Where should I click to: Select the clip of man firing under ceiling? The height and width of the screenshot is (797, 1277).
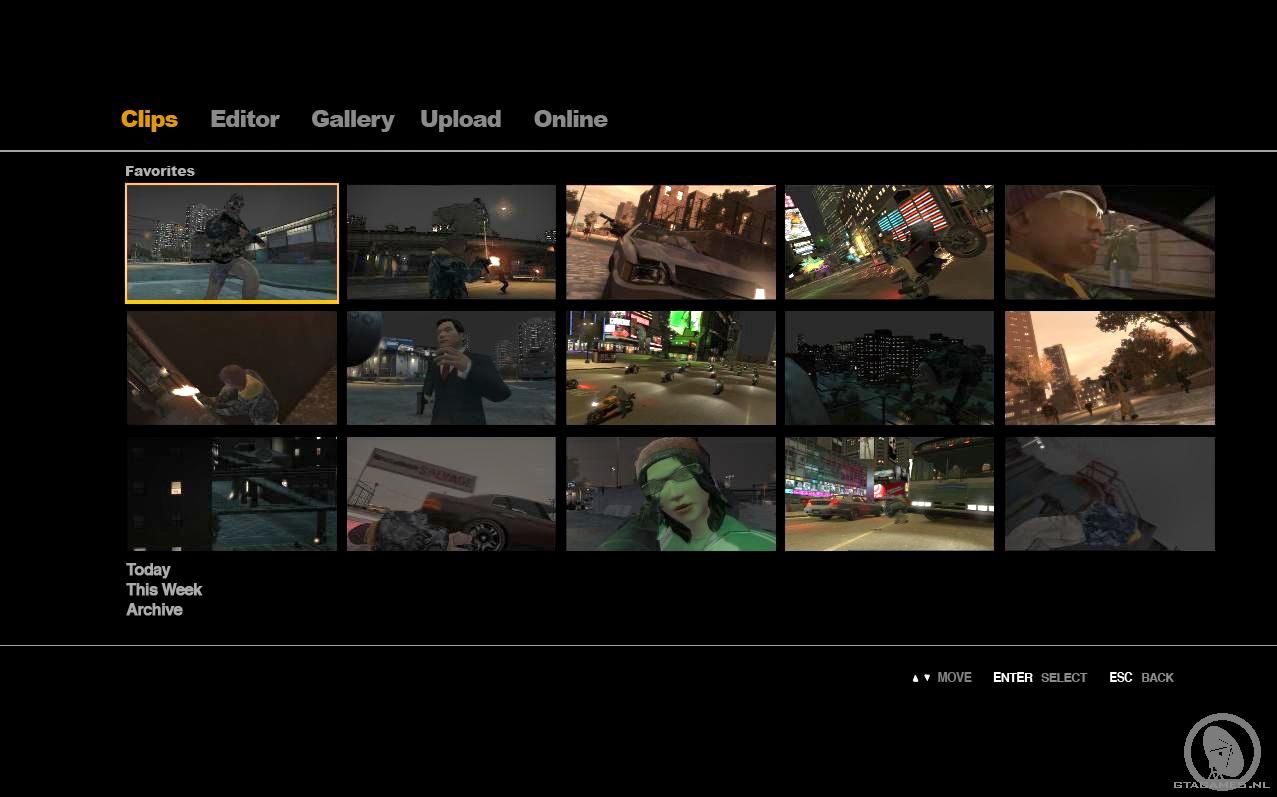coord(232,368)
